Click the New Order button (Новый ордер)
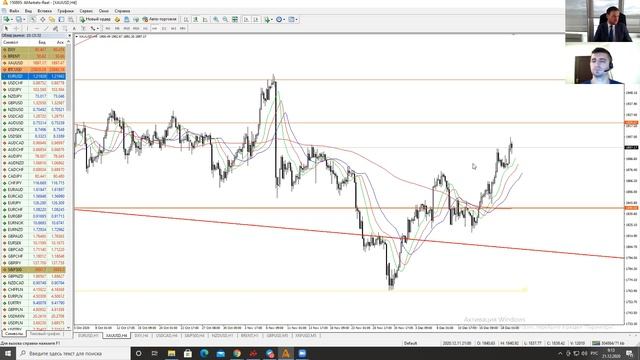Image resolution: width=640 pixels, height=360 pixels. click(95, 19)
